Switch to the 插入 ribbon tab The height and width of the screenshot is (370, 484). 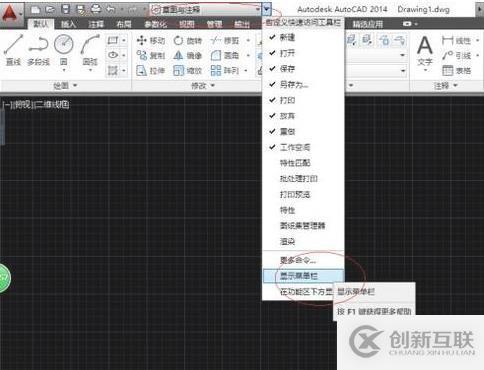tap(69, 24)
